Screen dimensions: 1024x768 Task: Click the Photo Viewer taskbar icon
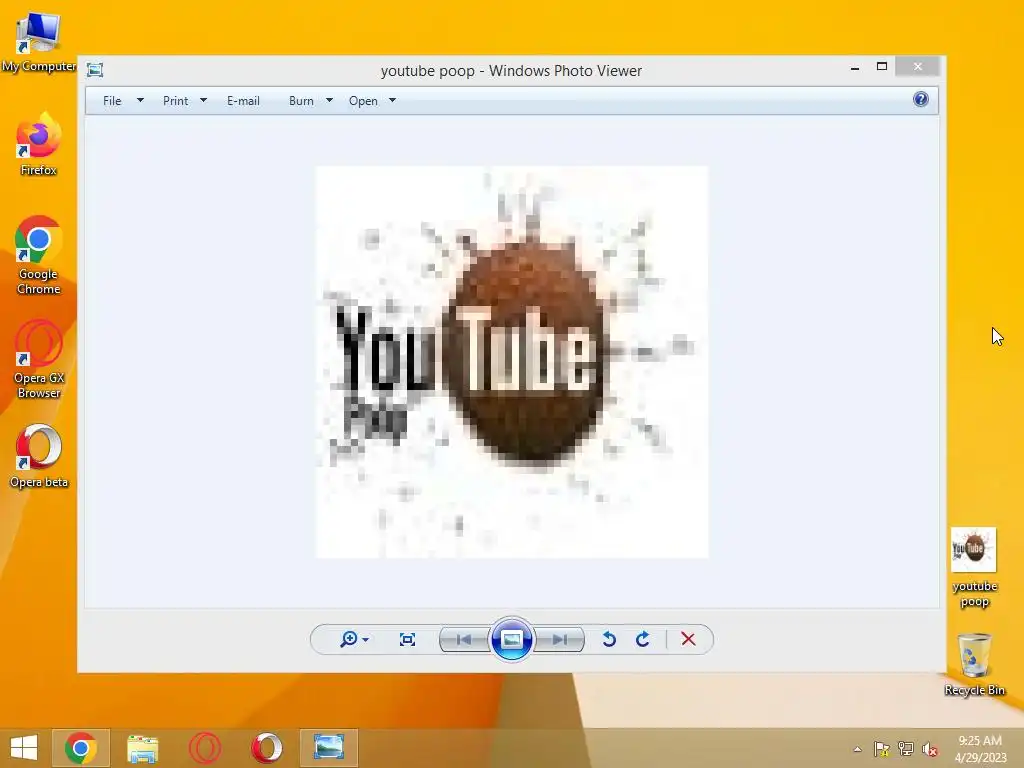pyautogui.click(x=328, y=748)
